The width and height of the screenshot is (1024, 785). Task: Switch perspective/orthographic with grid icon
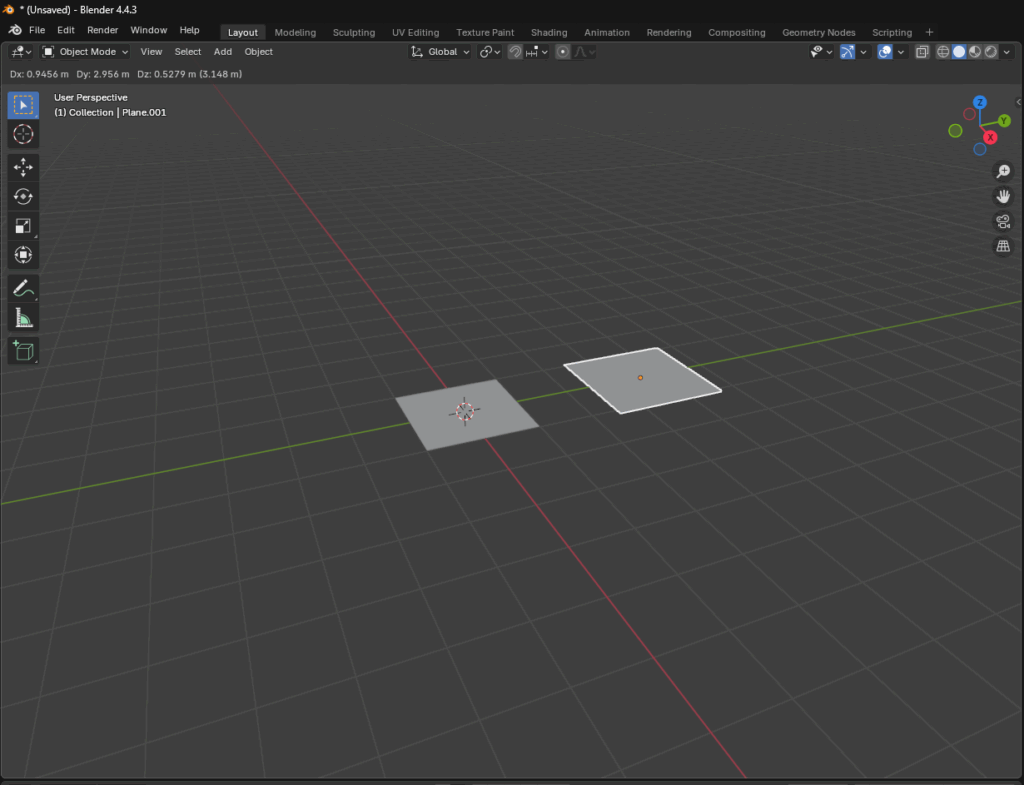pos(1003,246)
